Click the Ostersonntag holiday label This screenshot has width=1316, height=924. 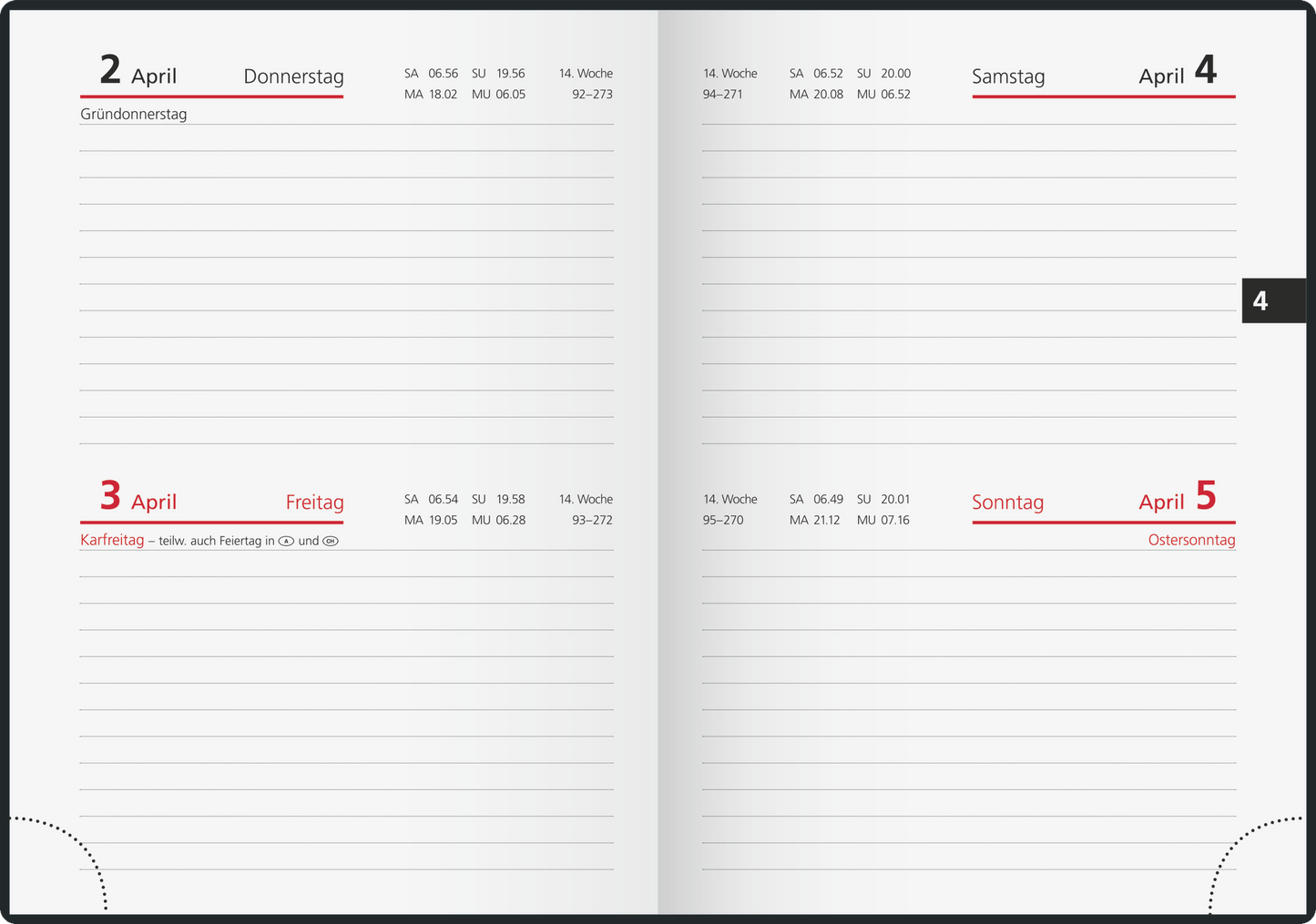pos(1191,541)
